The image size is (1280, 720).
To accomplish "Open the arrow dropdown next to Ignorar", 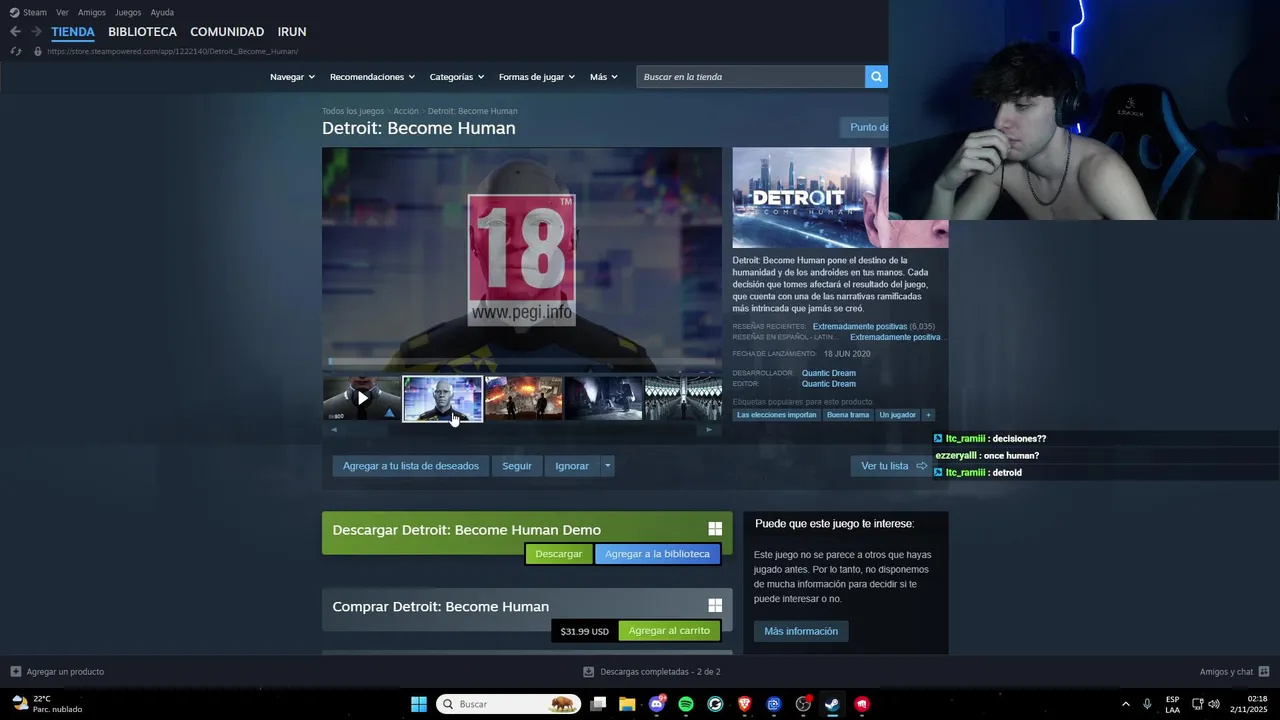I will point(607,466).
